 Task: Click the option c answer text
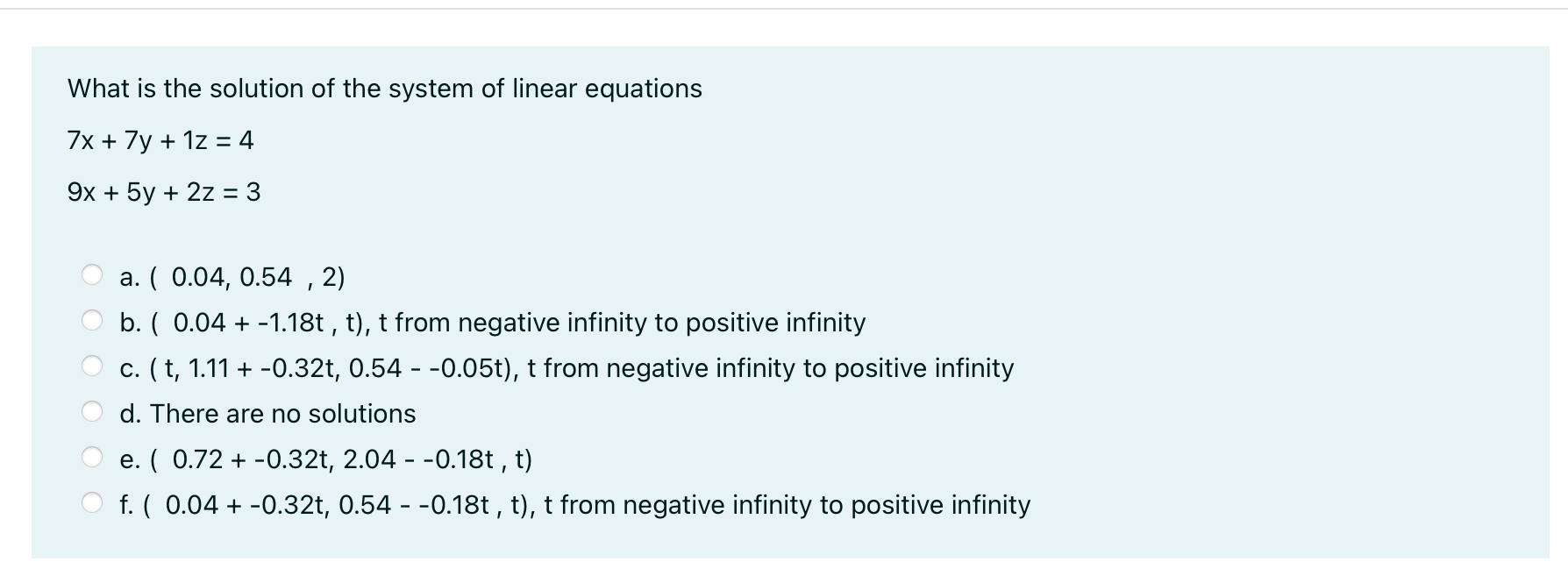point(566,368)
